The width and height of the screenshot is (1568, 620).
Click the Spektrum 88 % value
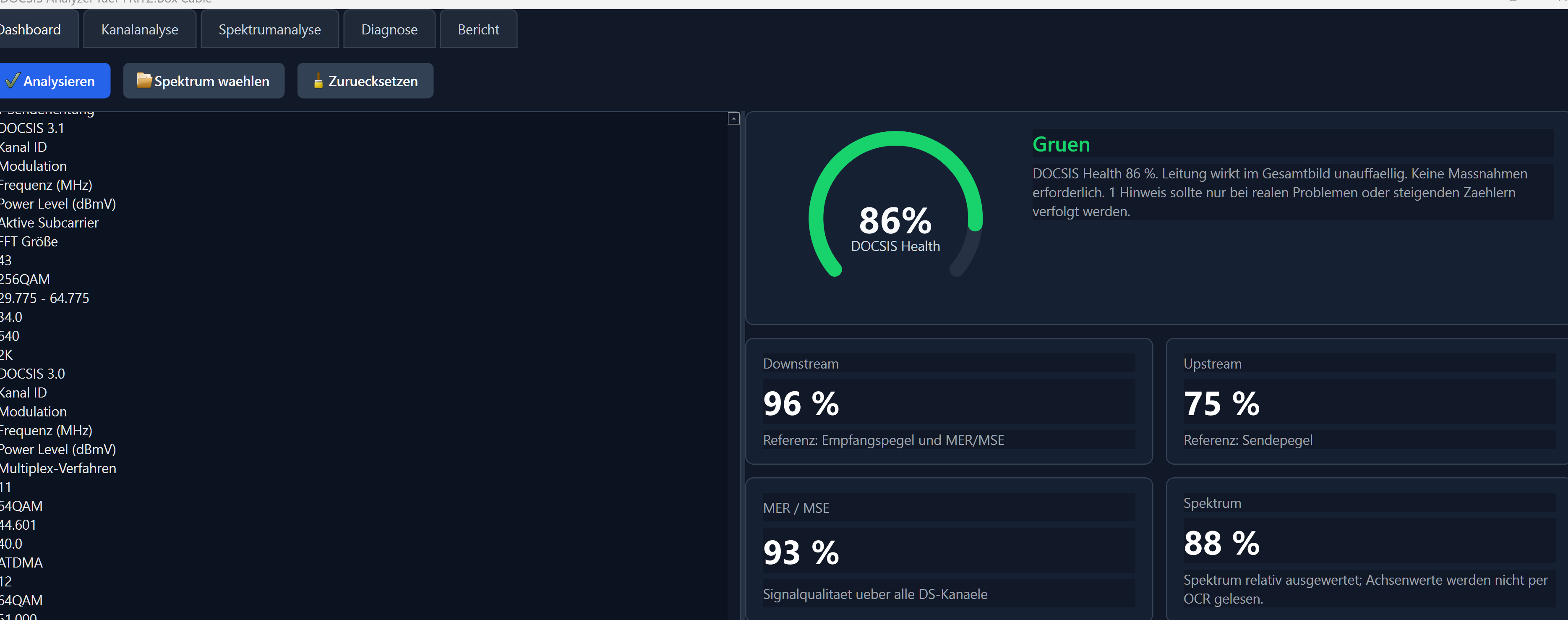[1221, 543]
